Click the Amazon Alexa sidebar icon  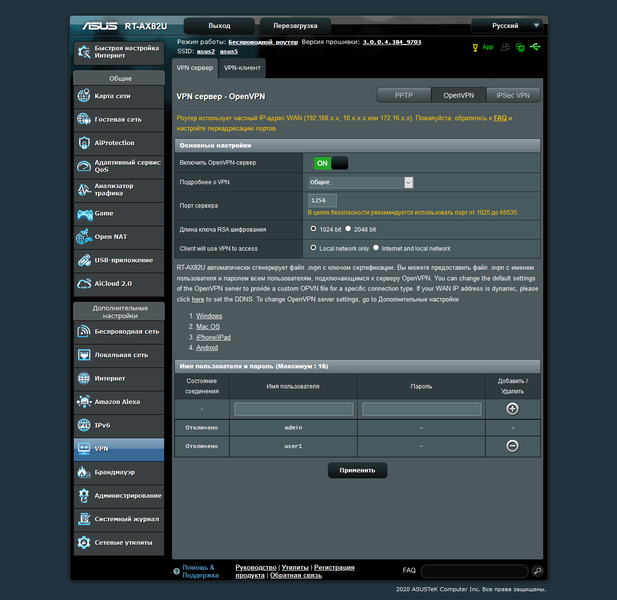click(x=84, y=402)
